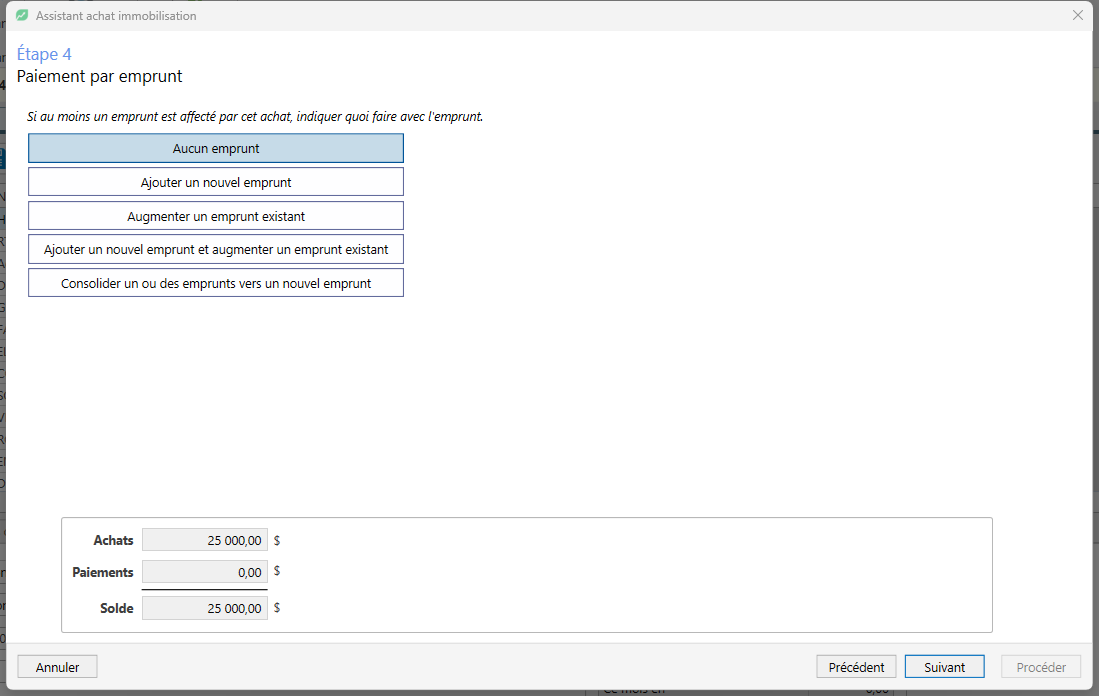
Task: Select the "Aucun emprunt" option
Action: point(216,149)
